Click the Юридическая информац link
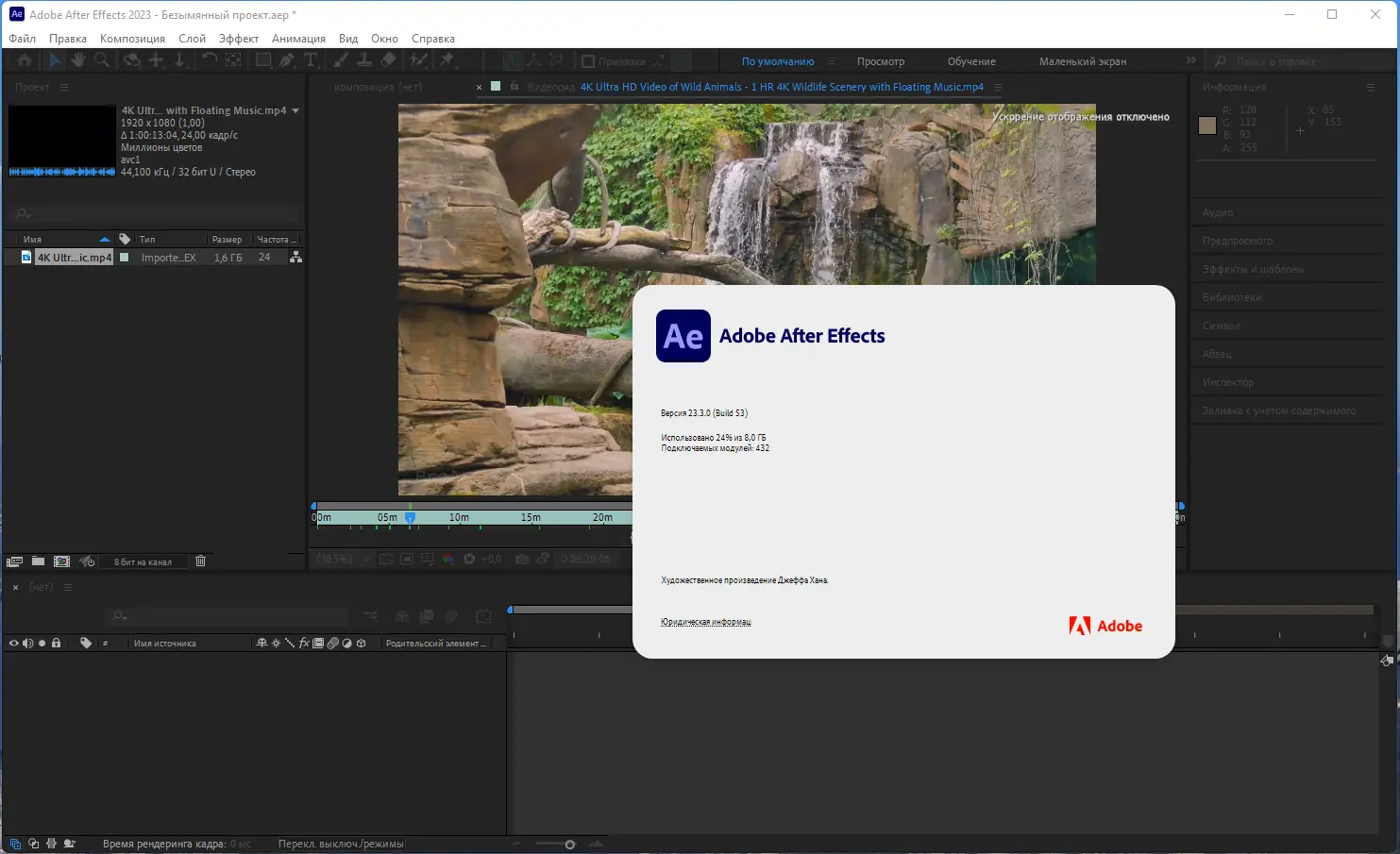The height and width of the screenshot is (854, 1400). [704, 621]
